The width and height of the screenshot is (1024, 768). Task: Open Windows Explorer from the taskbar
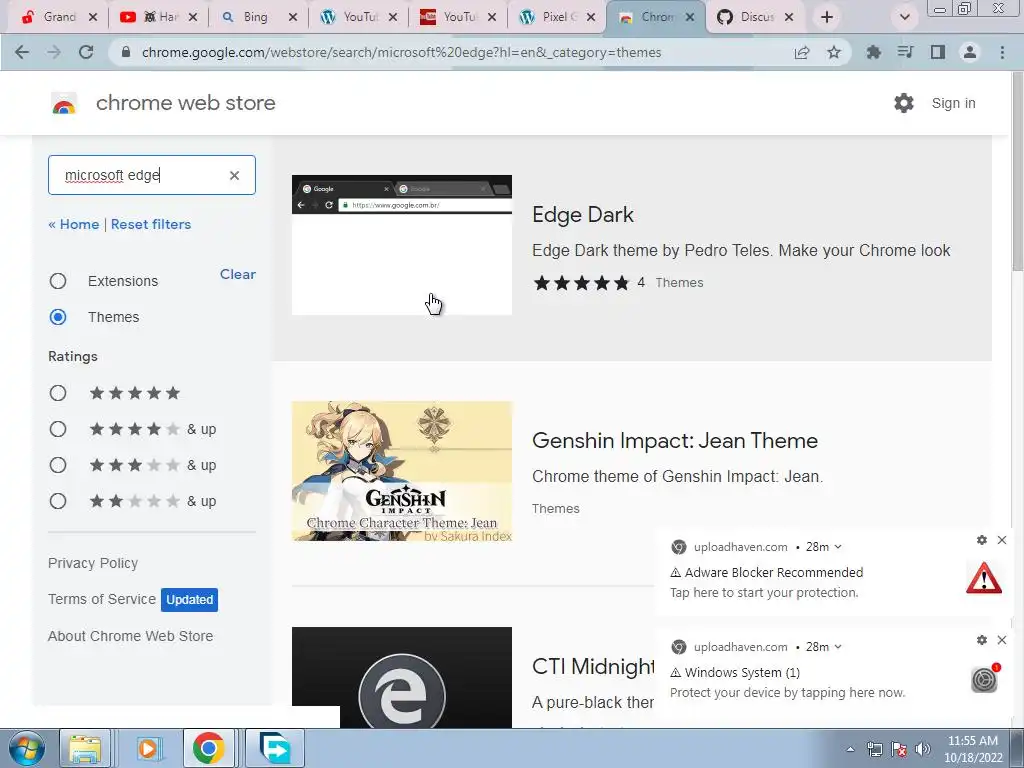[x=85, y=748]
